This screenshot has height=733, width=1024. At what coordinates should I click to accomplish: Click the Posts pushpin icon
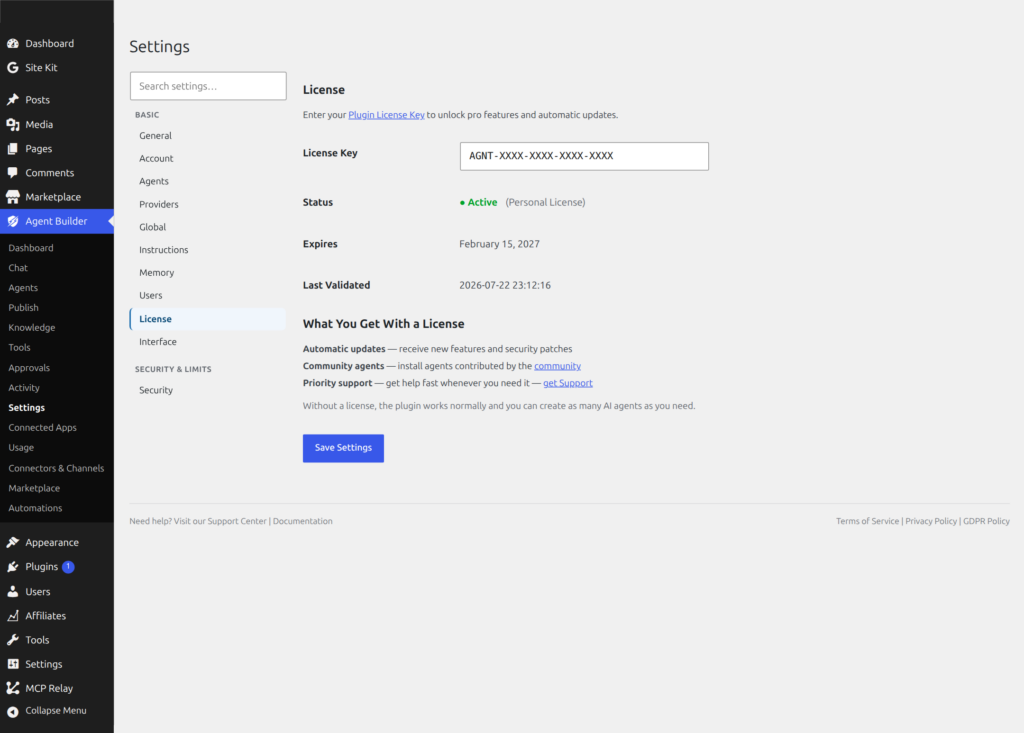[12, 100]
